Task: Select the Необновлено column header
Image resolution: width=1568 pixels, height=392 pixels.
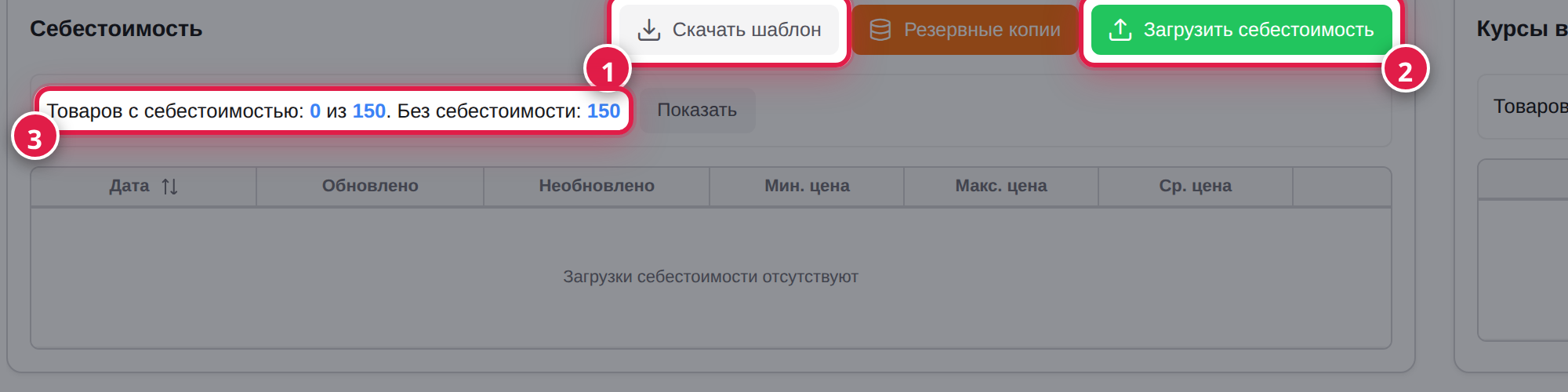Action: coord(597,187)
